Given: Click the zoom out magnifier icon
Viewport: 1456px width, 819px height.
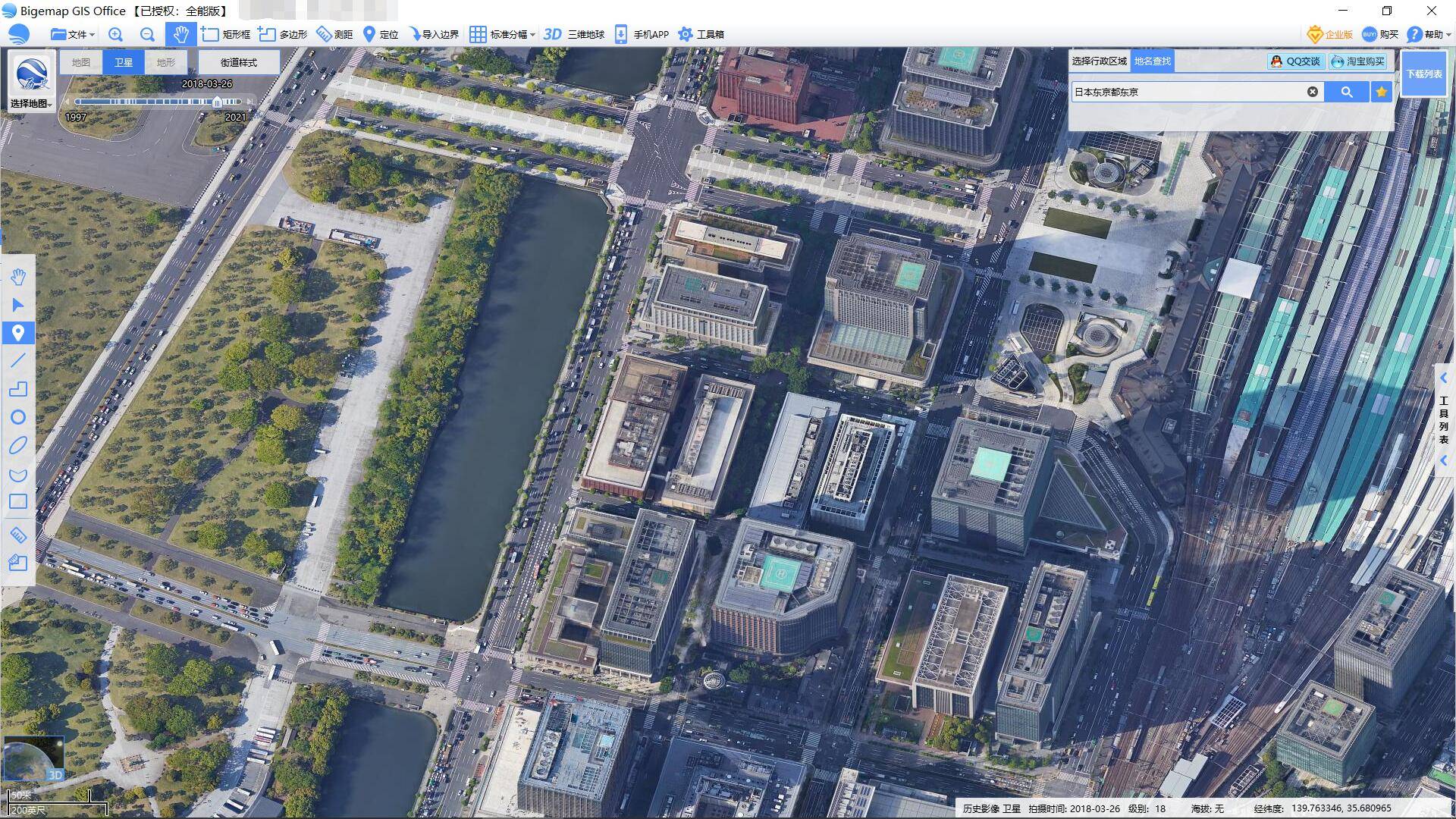Looking at the screenshot, I should click(x=147, y=34).
